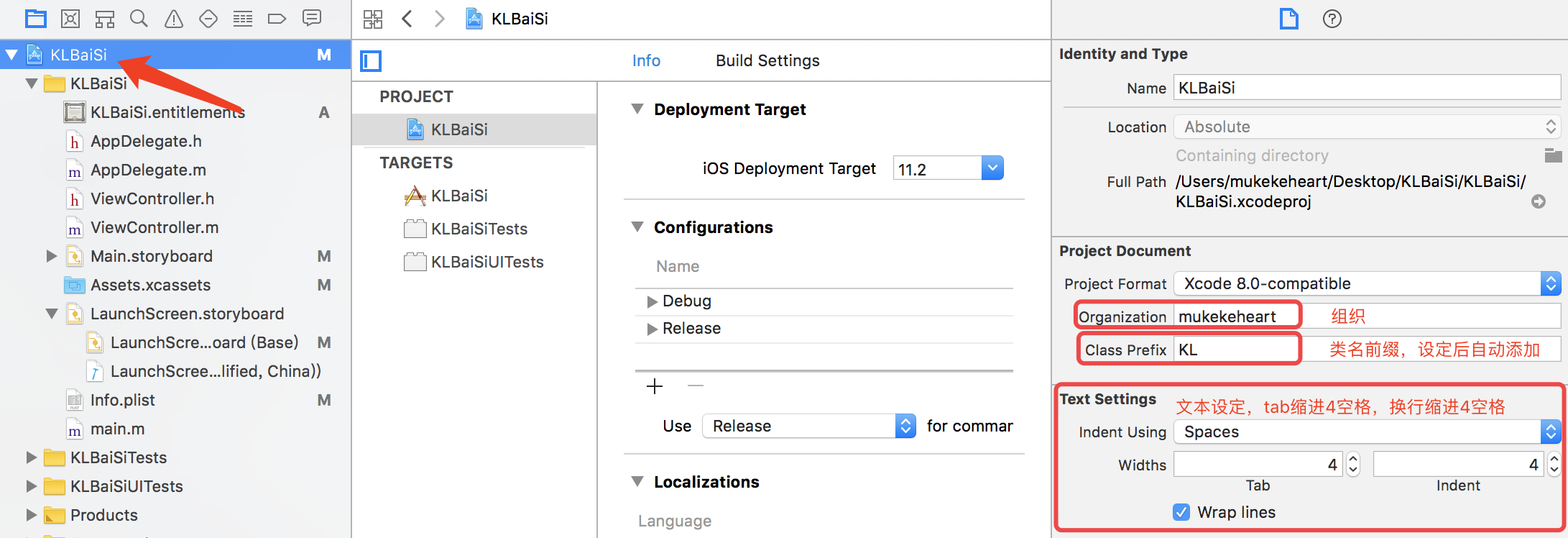
Task: Collapse the Configurations section
Action: [x=637, y=227]
